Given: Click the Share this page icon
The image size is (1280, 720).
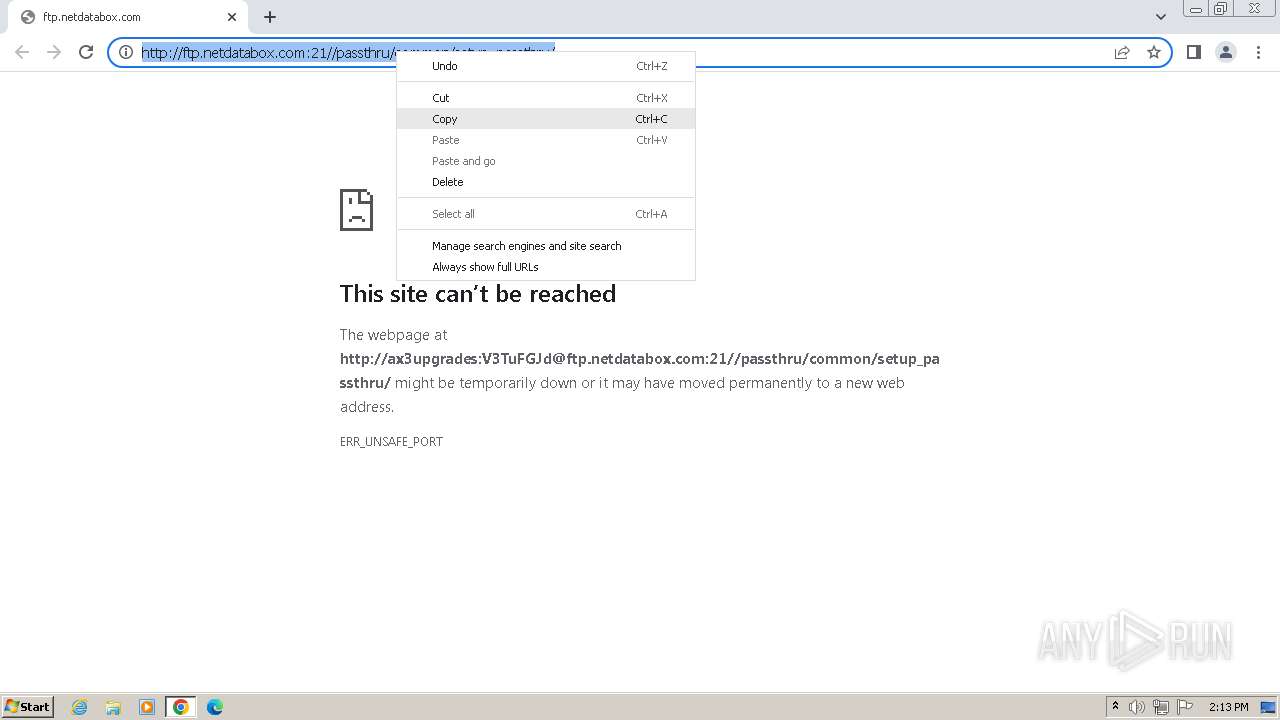Looking at the screenshot, I should pos(1122,52).
